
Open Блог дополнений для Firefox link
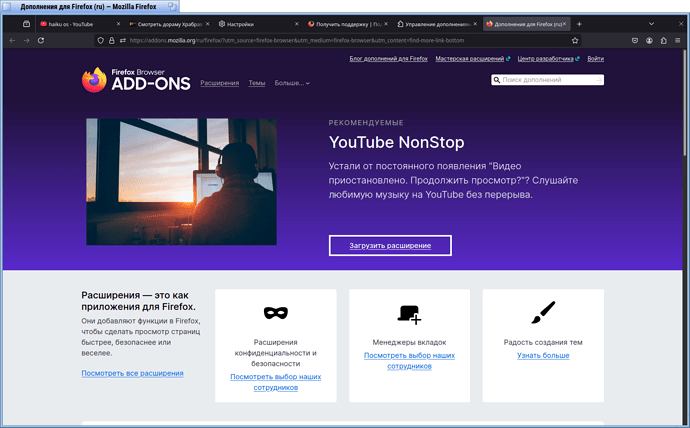pos(389,59)
